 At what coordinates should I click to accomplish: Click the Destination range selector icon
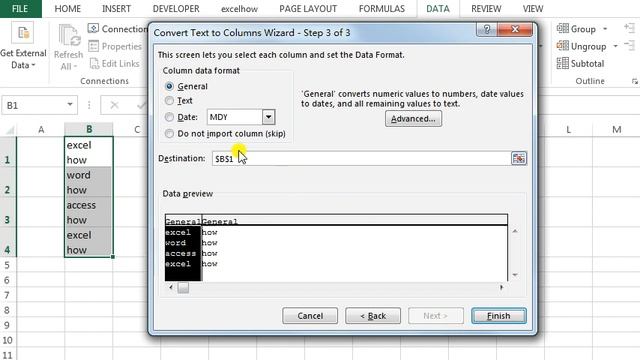coord(519,158)
